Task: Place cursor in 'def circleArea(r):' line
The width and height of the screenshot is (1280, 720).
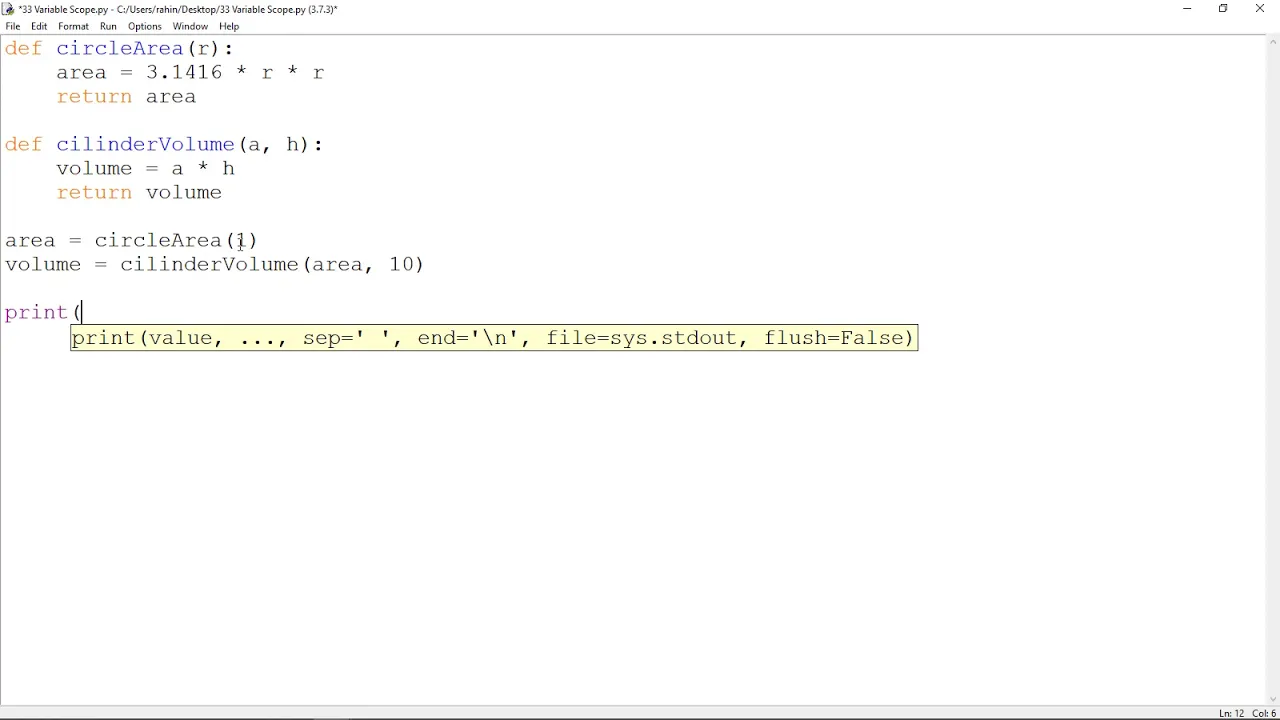Action: 119,48
